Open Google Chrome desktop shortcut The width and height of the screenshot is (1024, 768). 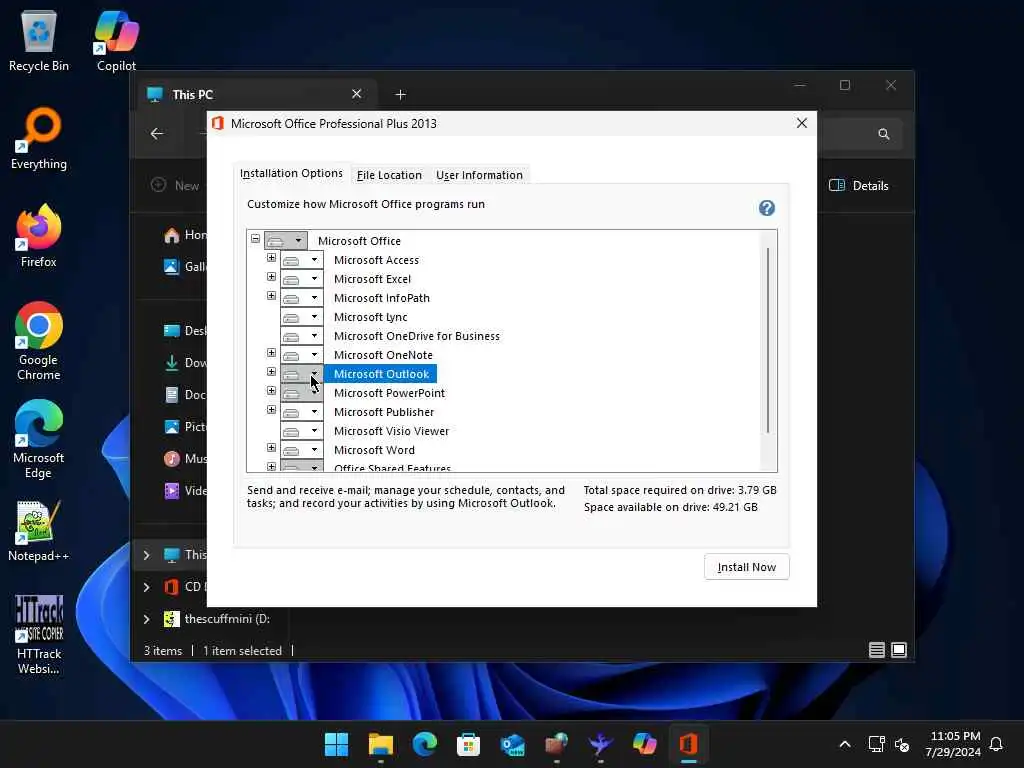point(39,341)
